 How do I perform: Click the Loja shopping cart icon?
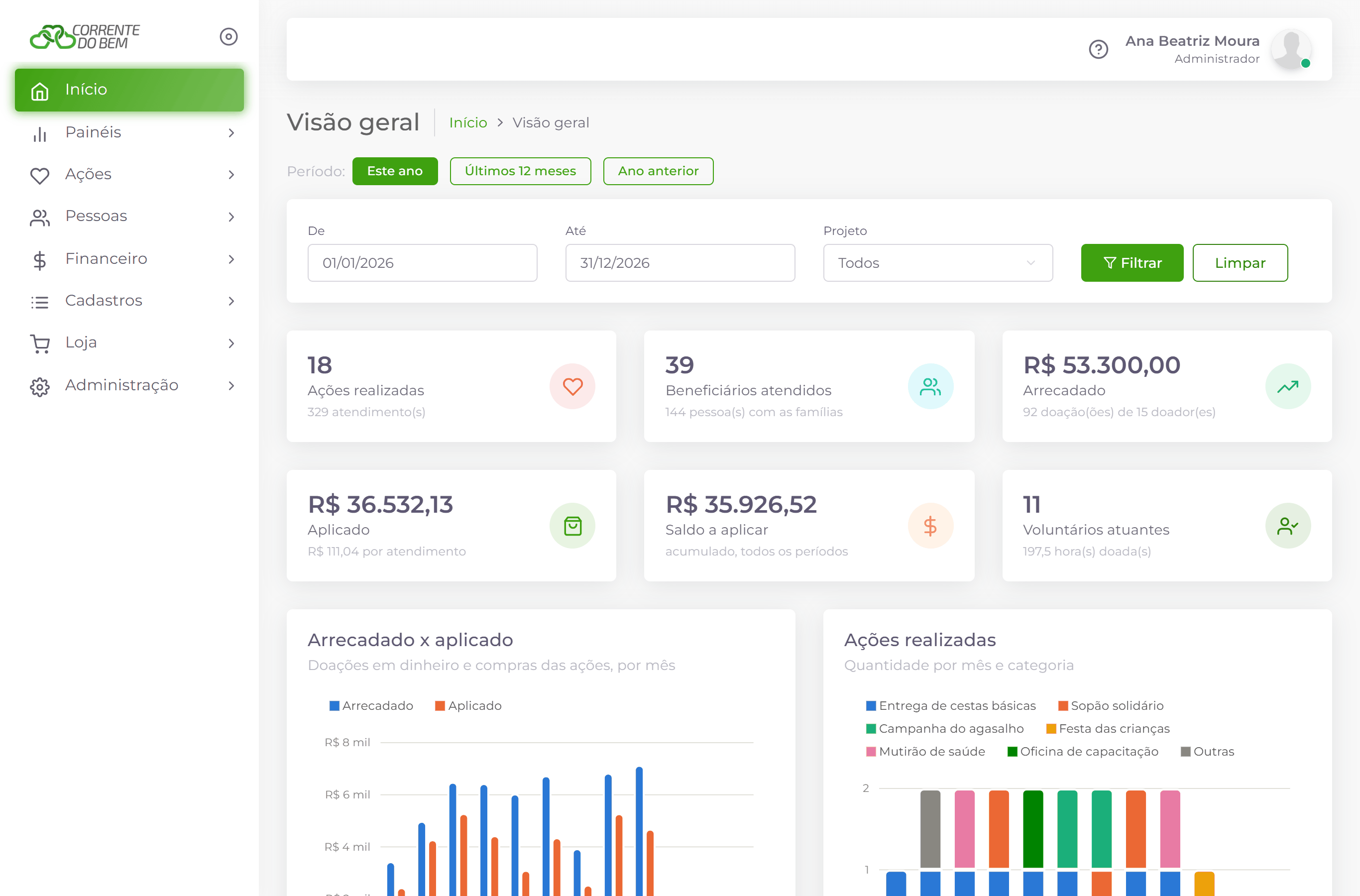pos(39,343)
